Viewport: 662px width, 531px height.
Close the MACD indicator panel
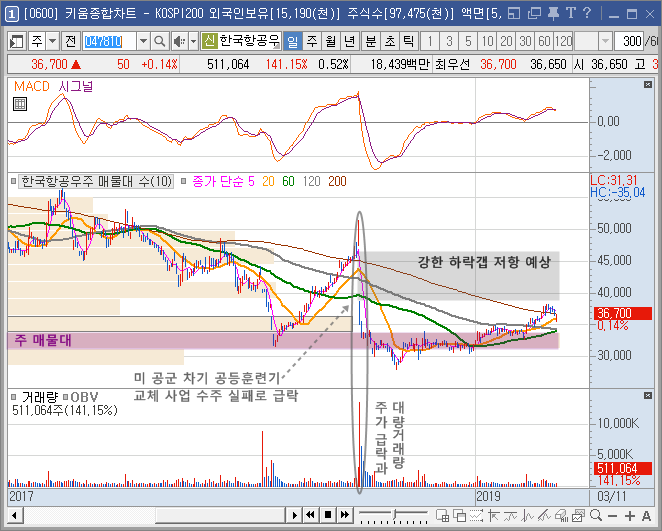coord(648,85)
